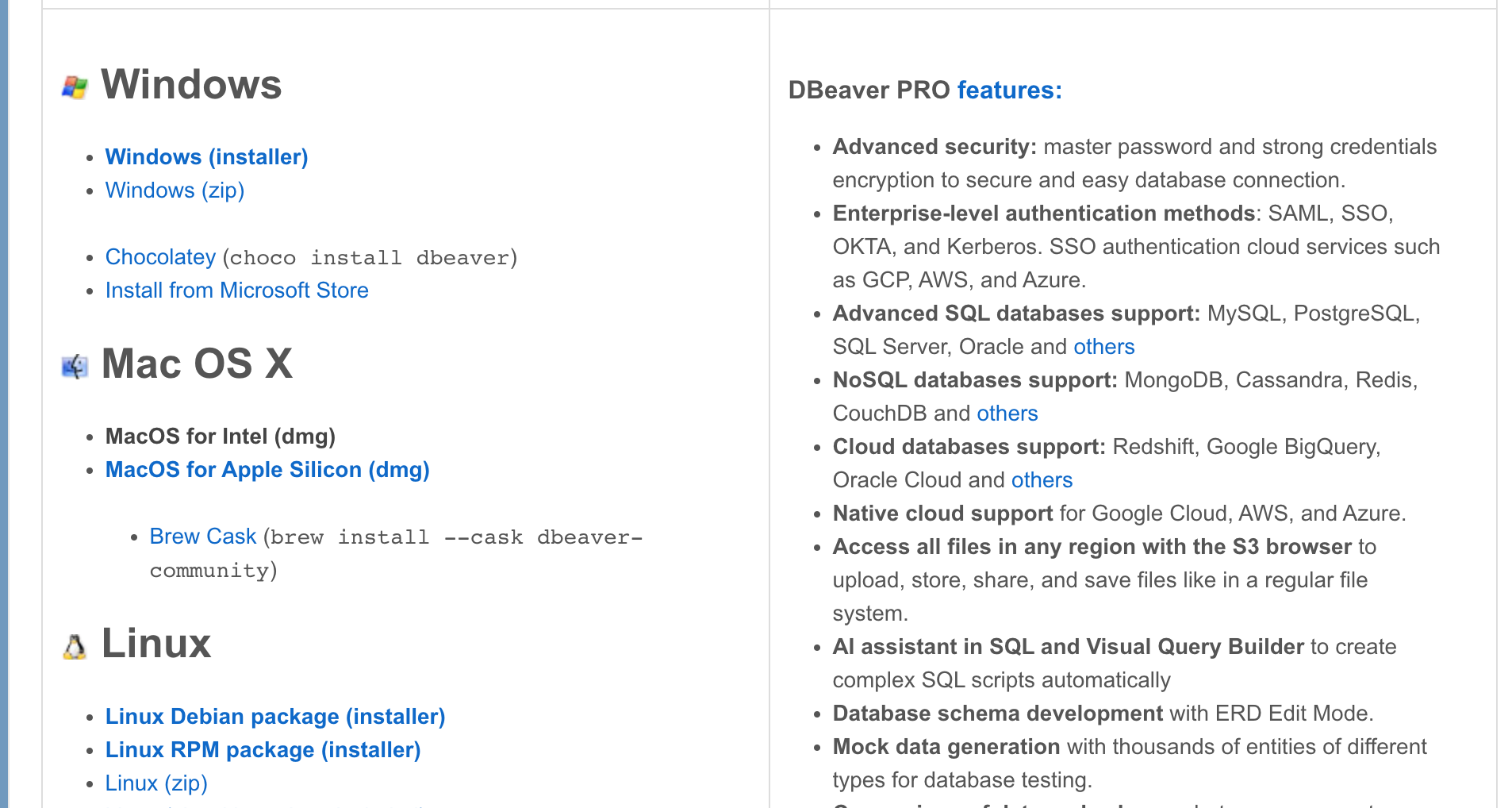This screenshot has width=1512, height=808.
Task: Download Linux RPM package (installer)
Action: click(263, 750)
